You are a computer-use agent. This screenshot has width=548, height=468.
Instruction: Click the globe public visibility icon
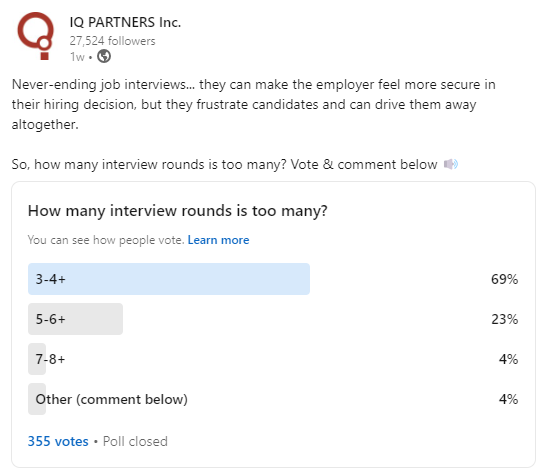coord(104,56)
